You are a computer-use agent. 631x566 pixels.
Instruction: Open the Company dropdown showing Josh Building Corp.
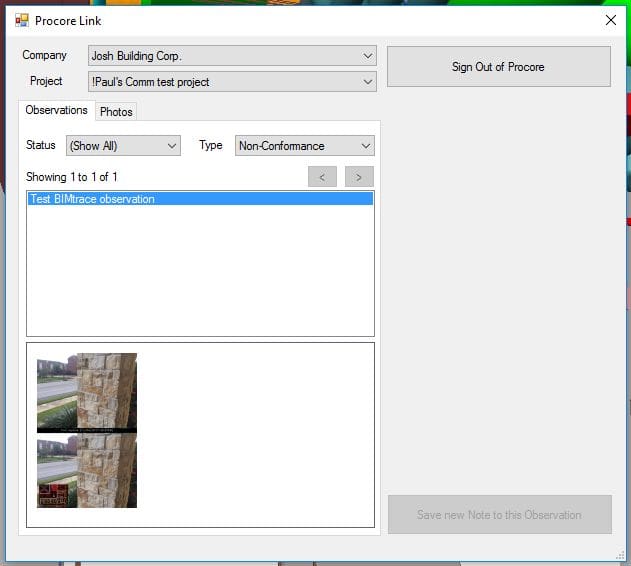(x=232, y=56)
